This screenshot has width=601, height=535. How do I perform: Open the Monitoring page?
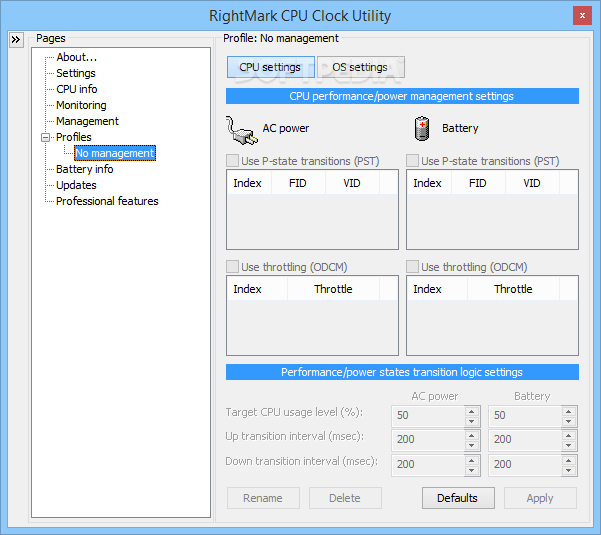[81, 105]
